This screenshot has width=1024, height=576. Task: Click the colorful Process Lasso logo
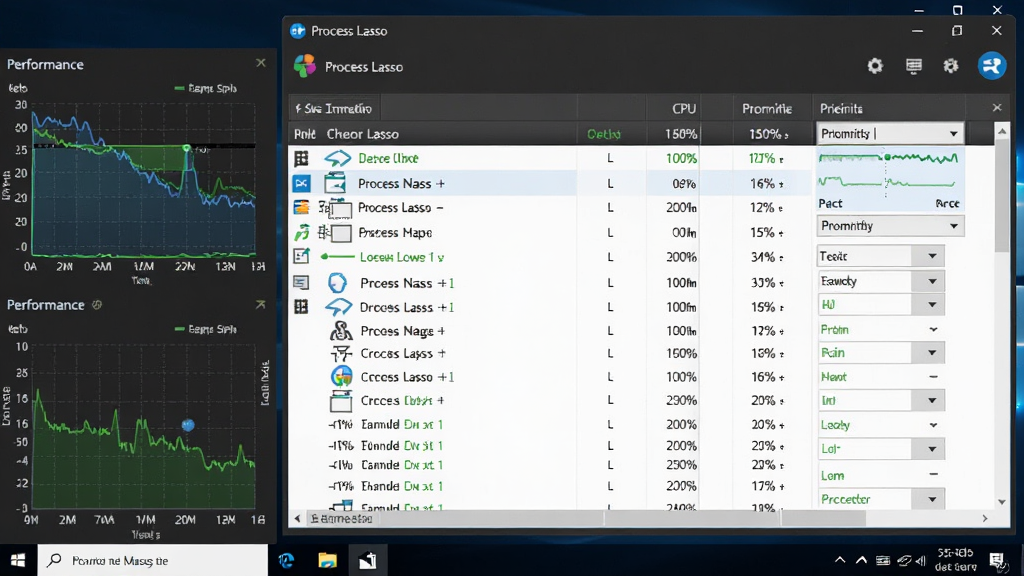[305, 66]
